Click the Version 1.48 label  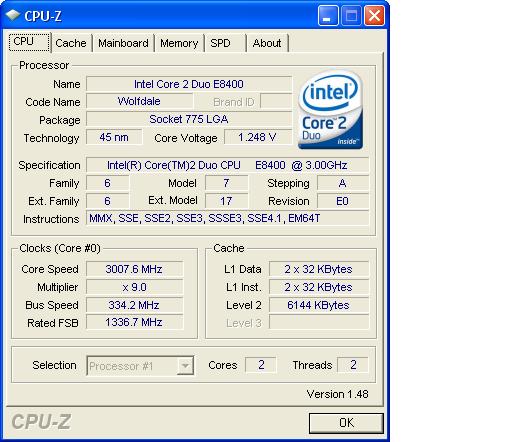[337, 394]
